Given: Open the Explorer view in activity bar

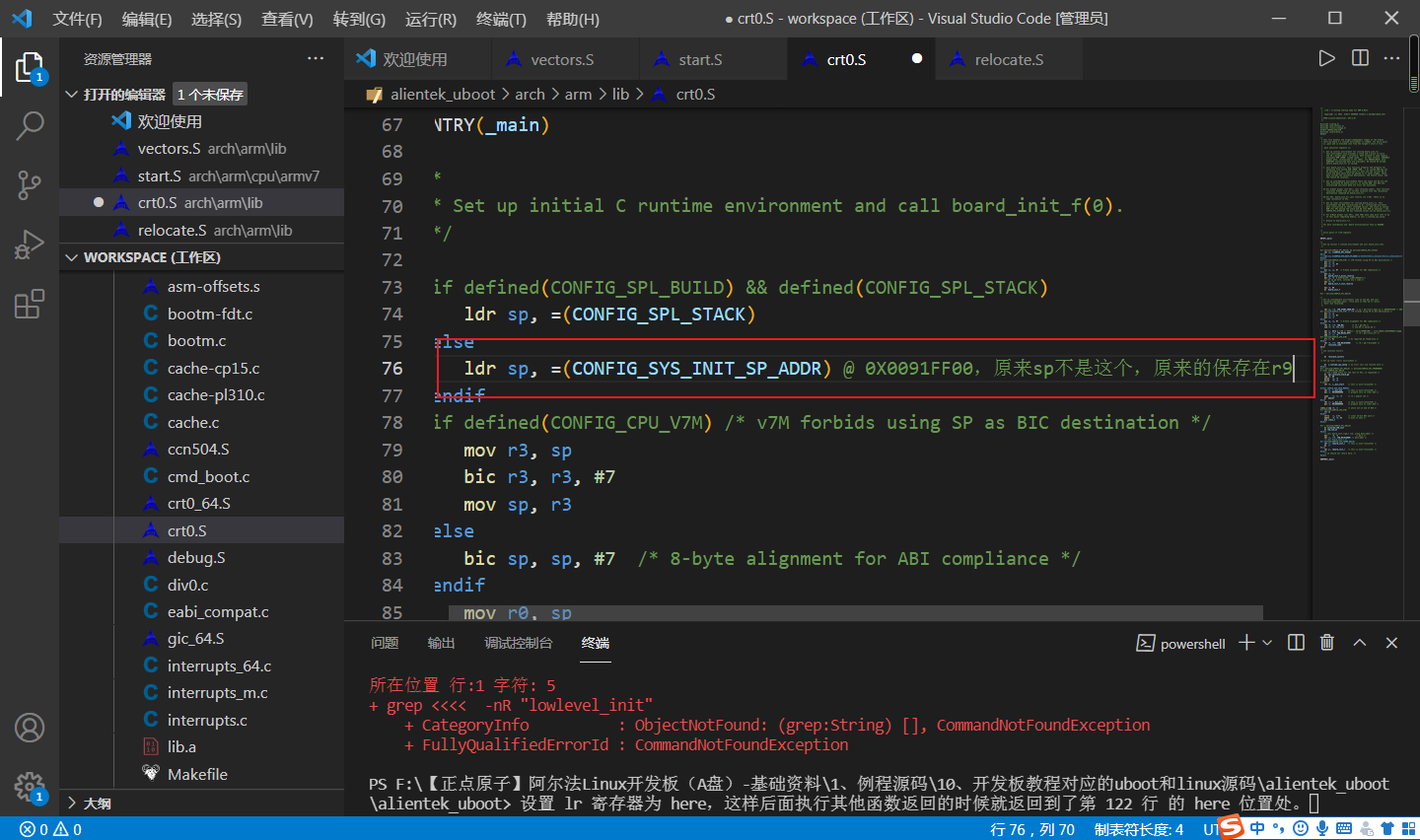Looking at the screenshot, I should pyautogui.click(x=30, y=67).
